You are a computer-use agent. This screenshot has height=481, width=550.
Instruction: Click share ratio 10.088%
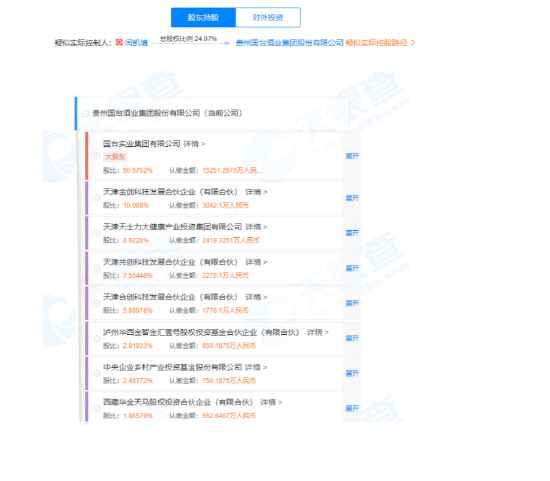[136, 205]
